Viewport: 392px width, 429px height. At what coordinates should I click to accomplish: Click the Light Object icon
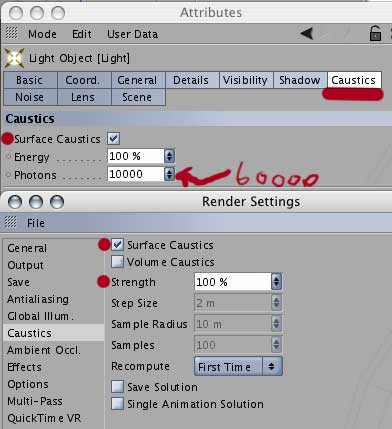[14, 58]
